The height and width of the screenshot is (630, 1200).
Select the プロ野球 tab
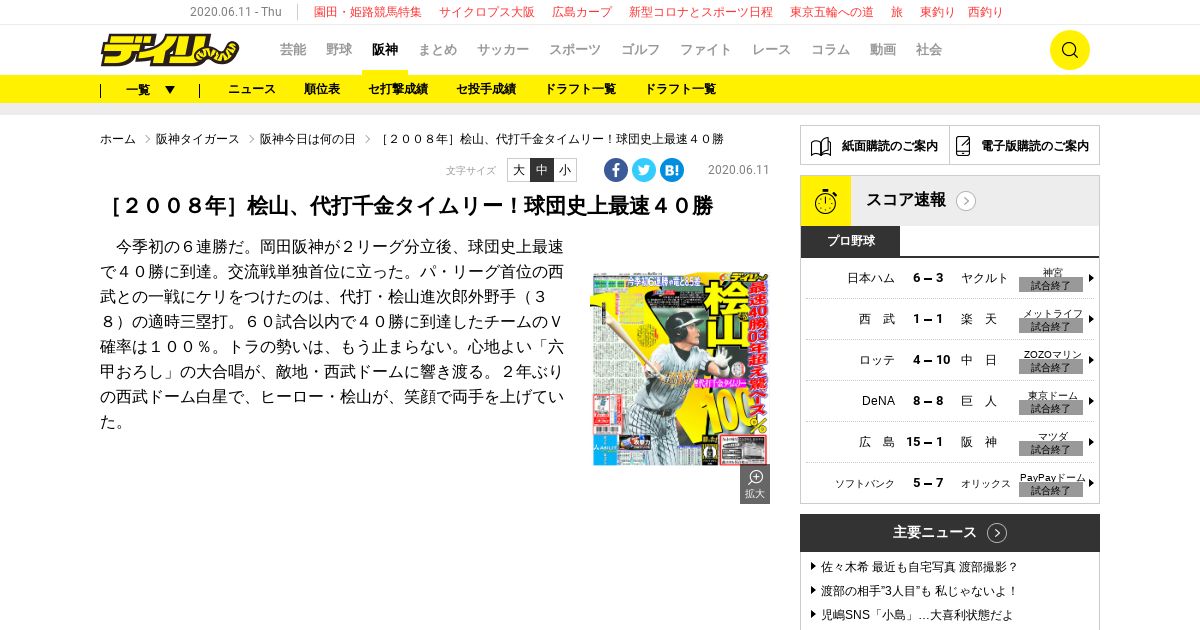[x=851, y=241]
